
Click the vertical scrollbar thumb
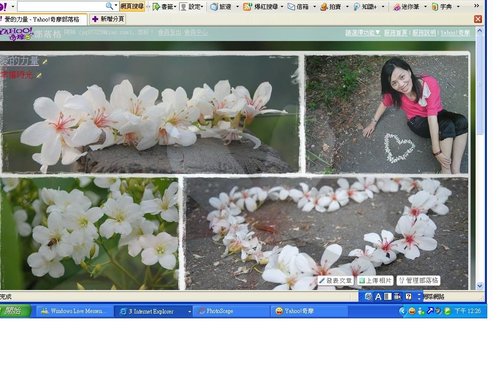(x=480, y=85)
